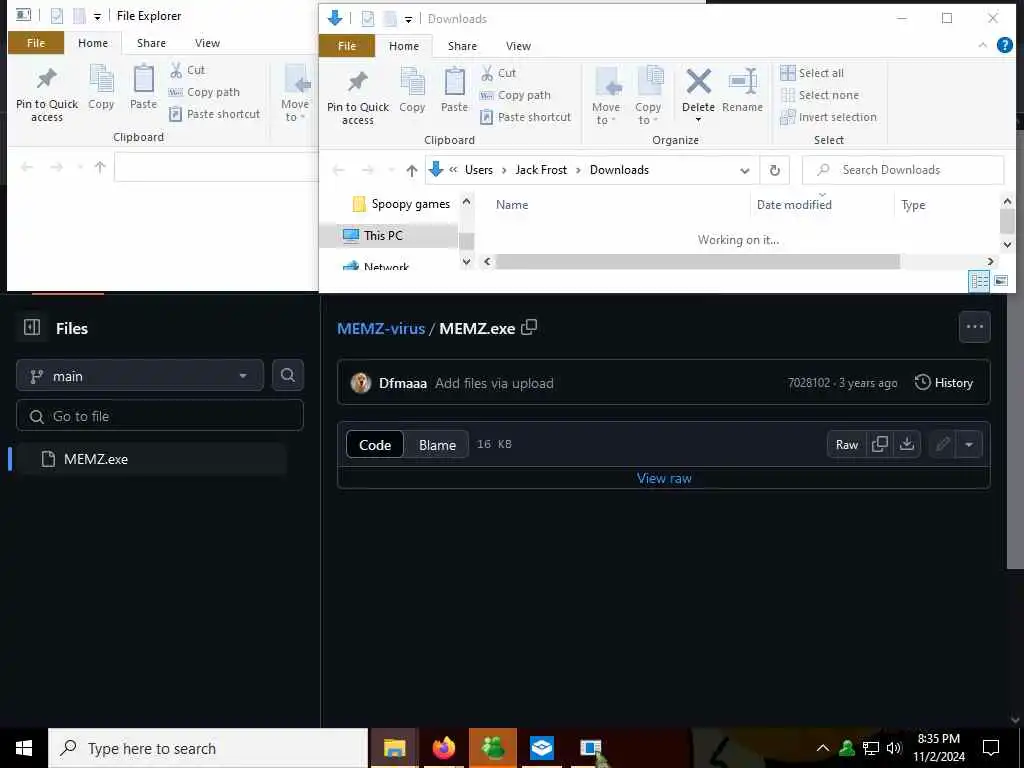
Task: Open commit 7028102 link
Action: coord(808,383)
